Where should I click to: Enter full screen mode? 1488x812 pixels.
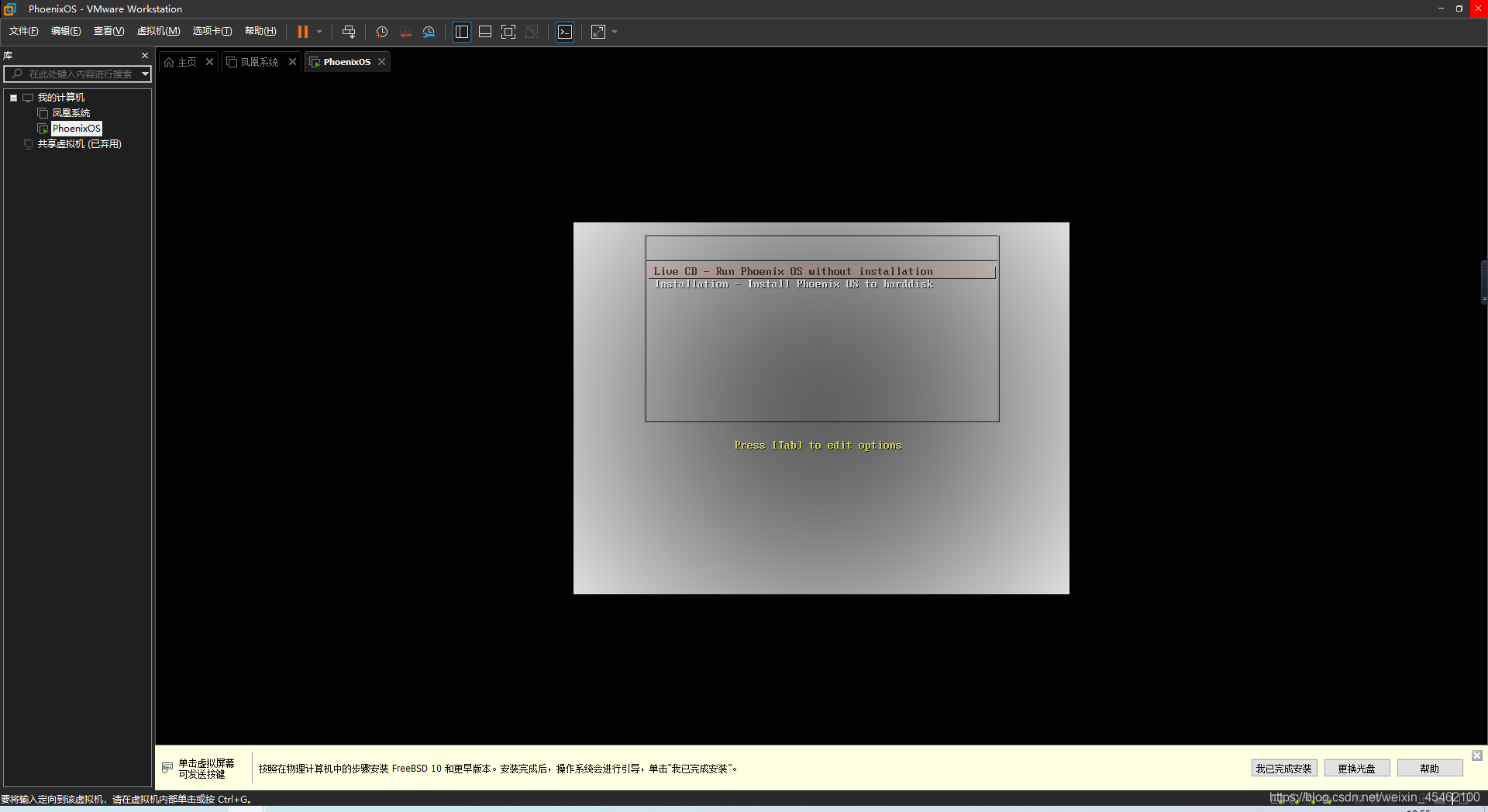(508, 32)
